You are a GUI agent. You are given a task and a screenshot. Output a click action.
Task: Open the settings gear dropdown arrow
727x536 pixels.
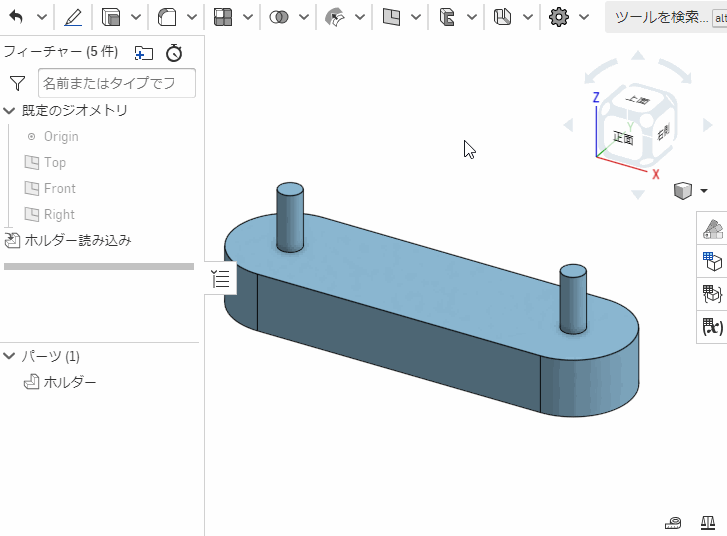[x=586, y=17]
